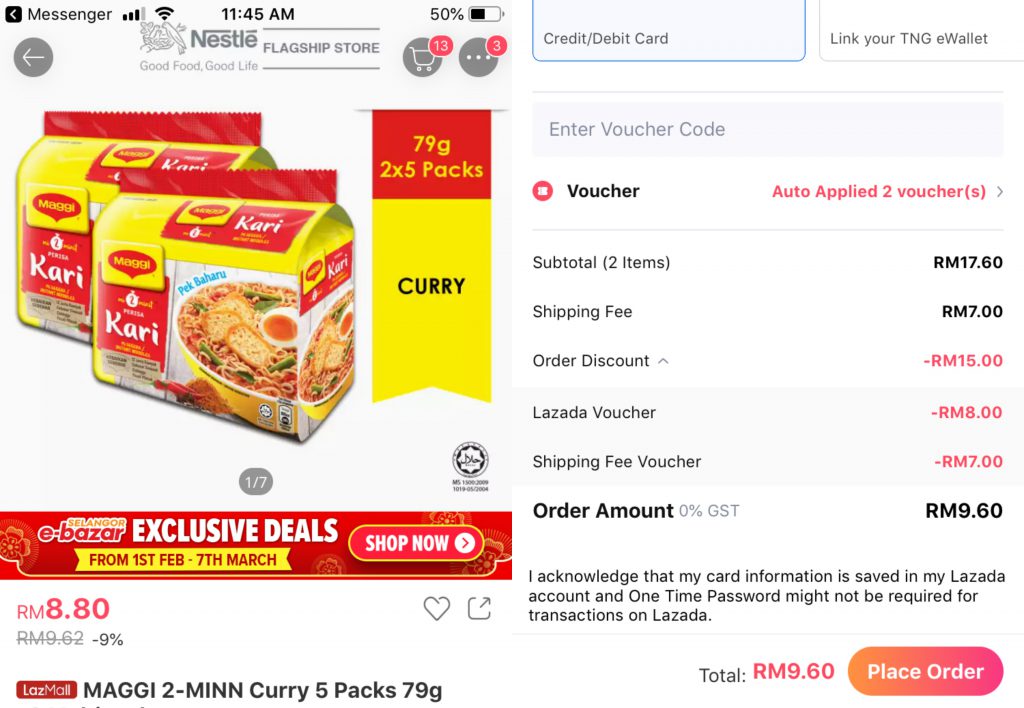Tap the LazMall badge
This screenshot has height=708, width=1024.
pyautogui.click(x=47, y=690)
